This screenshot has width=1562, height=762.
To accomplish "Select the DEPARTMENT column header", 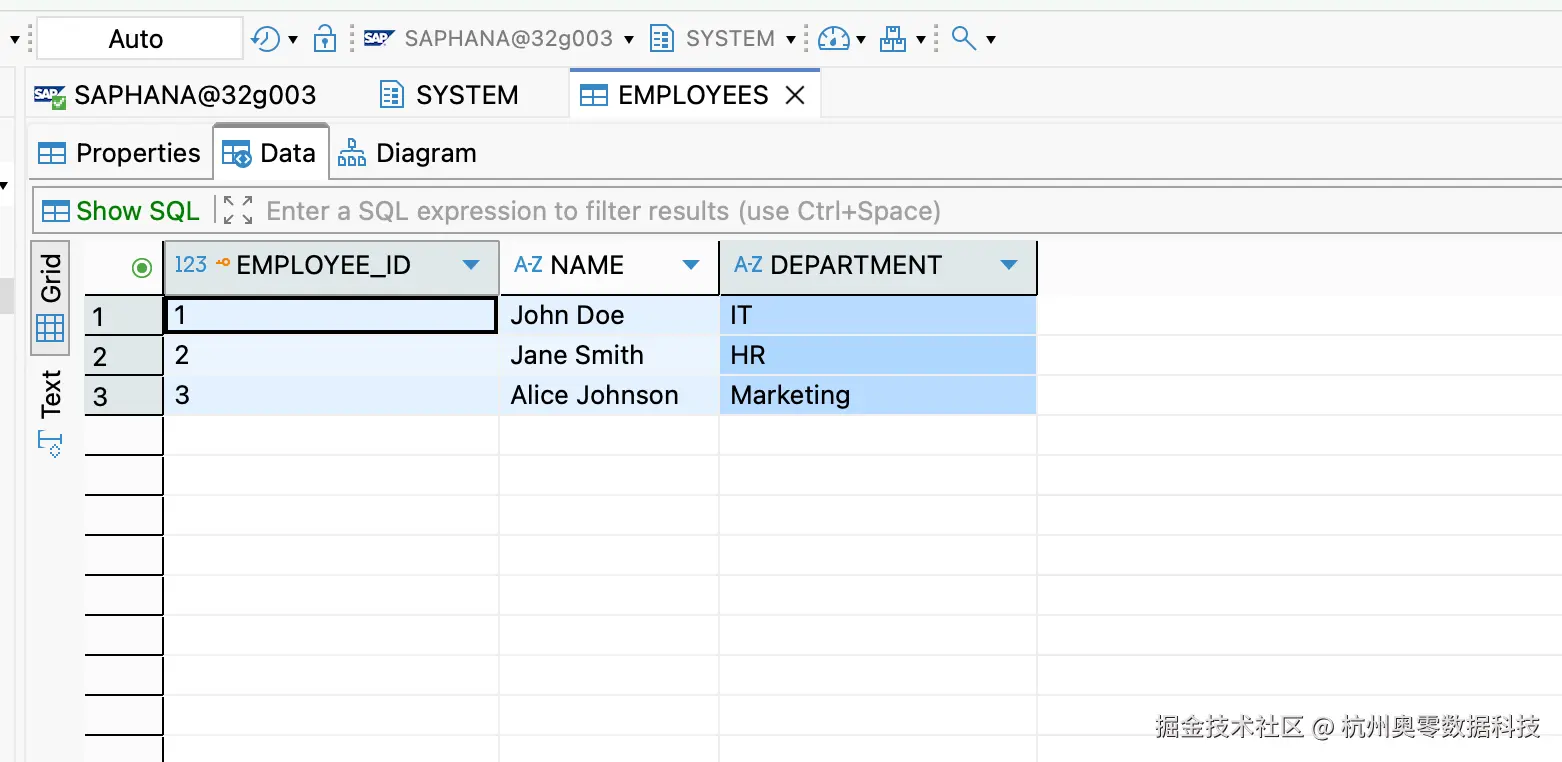I will pos(878,266).
